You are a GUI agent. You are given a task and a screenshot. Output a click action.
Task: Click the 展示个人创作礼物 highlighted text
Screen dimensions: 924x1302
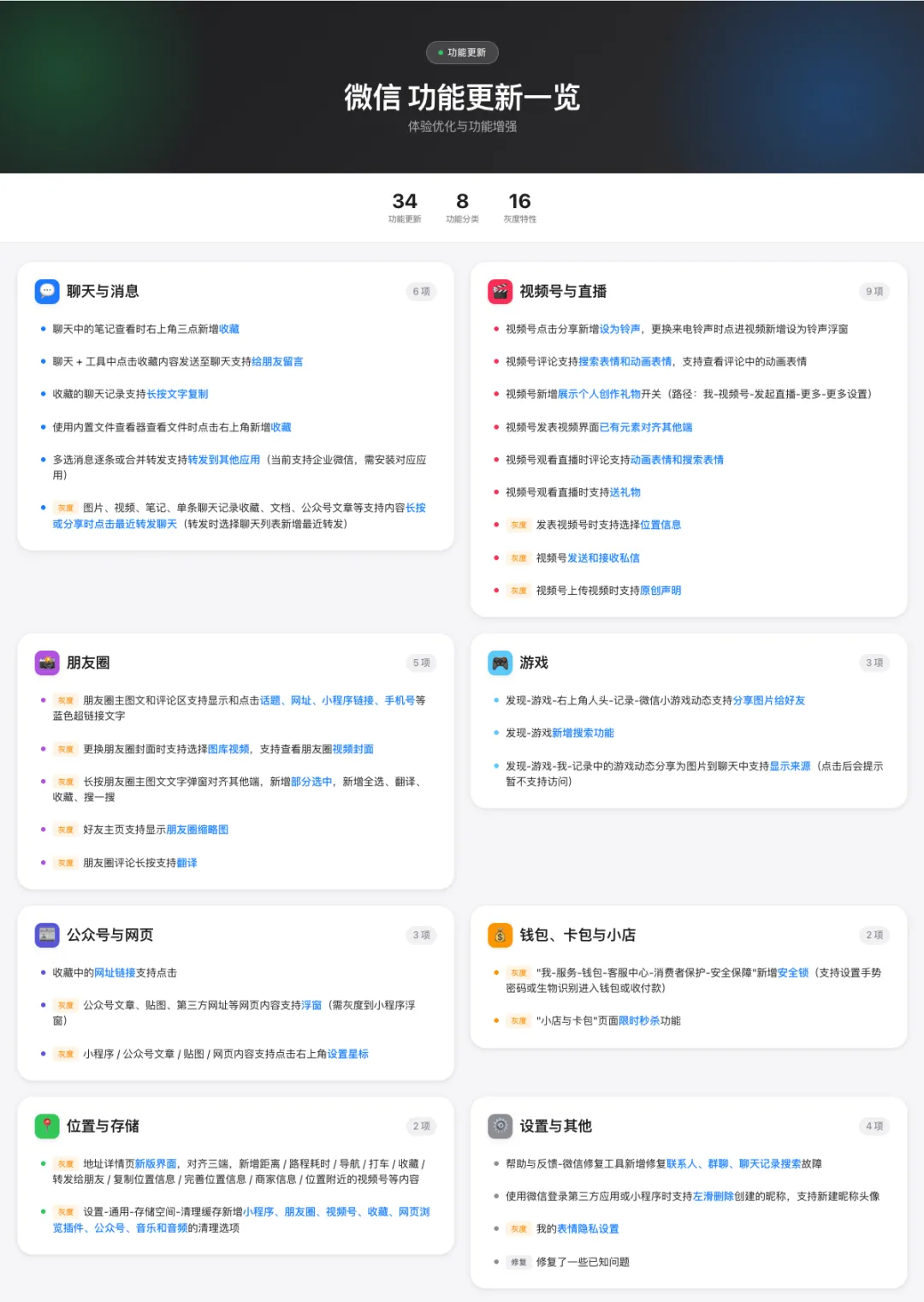599,394
